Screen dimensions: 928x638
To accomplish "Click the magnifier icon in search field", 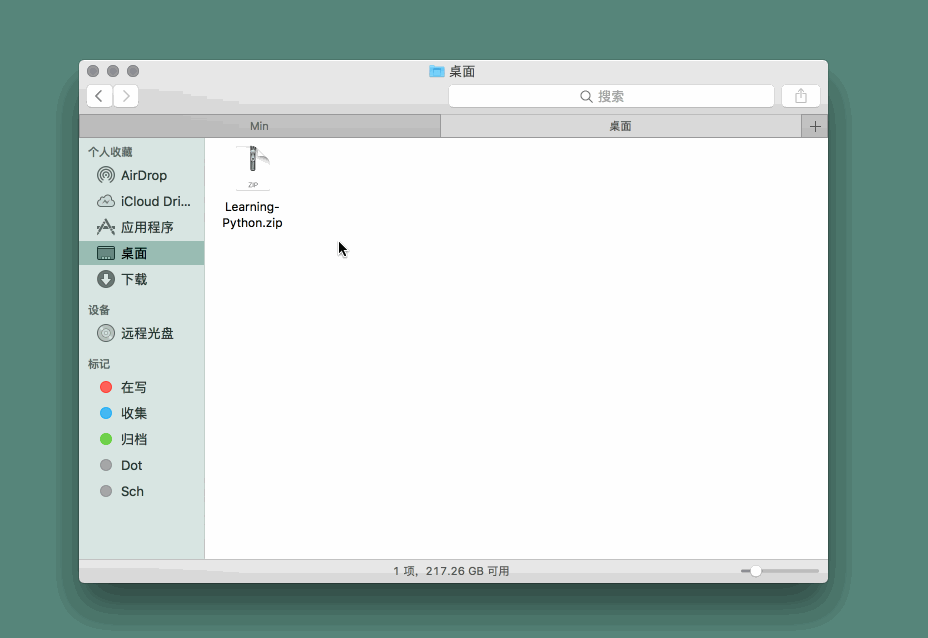I will coord(586,96).
